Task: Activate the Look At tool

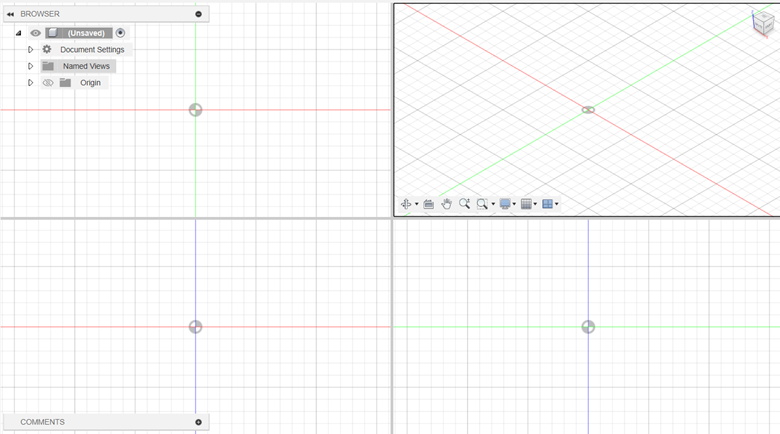Action: (x=428, y=204)
